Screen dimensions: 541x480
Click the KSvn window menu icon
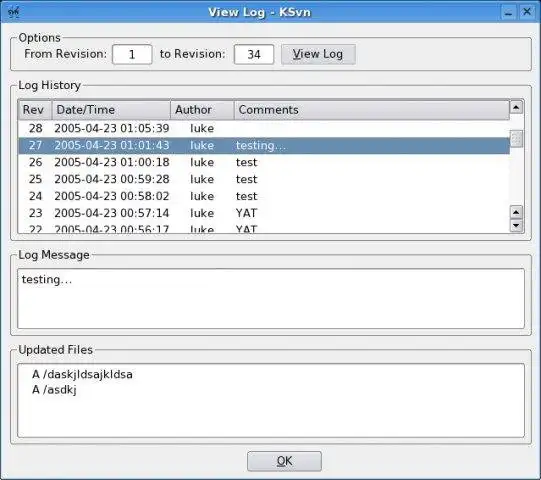tap(13, 12)
